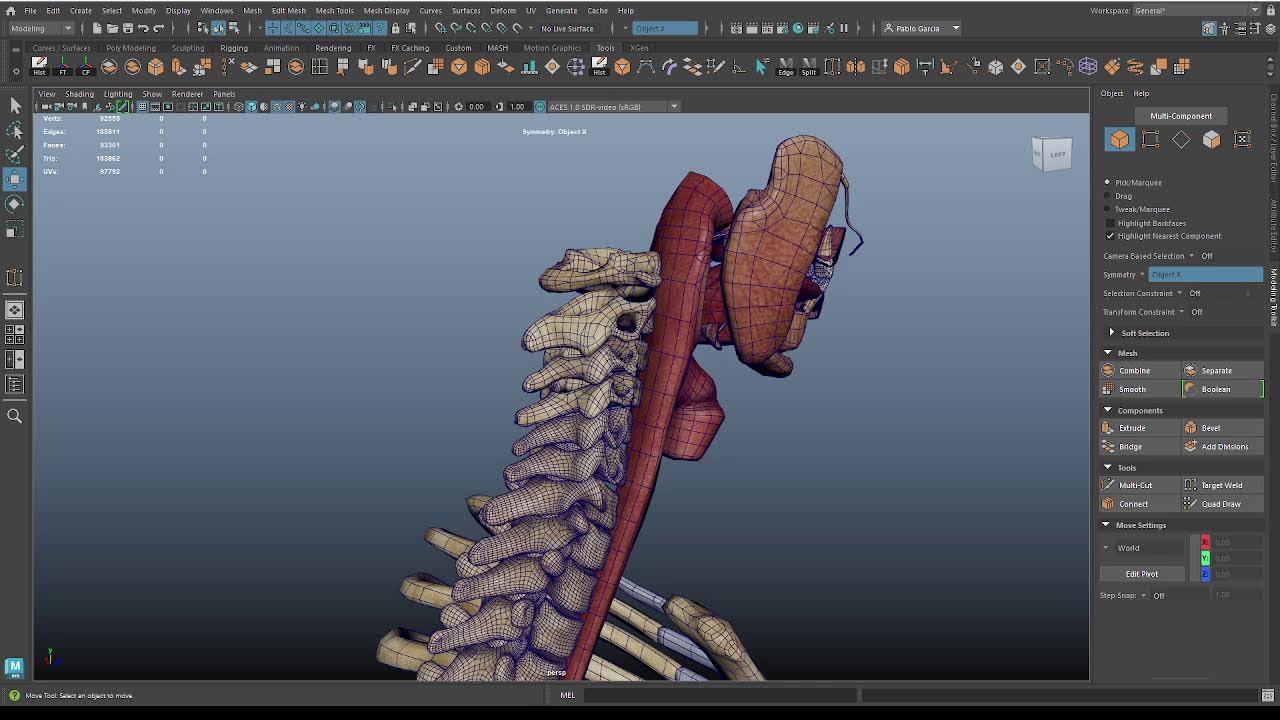
Task: Toggle the X axis lock in Move Settings
Action: click(x=1205, y=542)
